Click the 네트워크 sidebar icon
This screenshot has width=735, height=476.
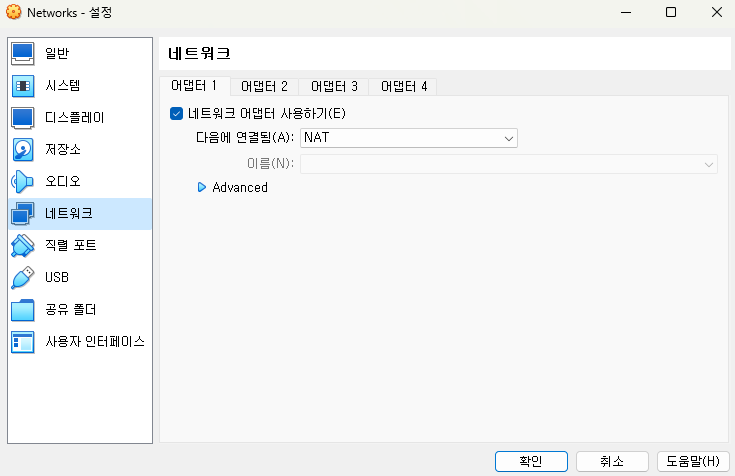coord(22,214)
